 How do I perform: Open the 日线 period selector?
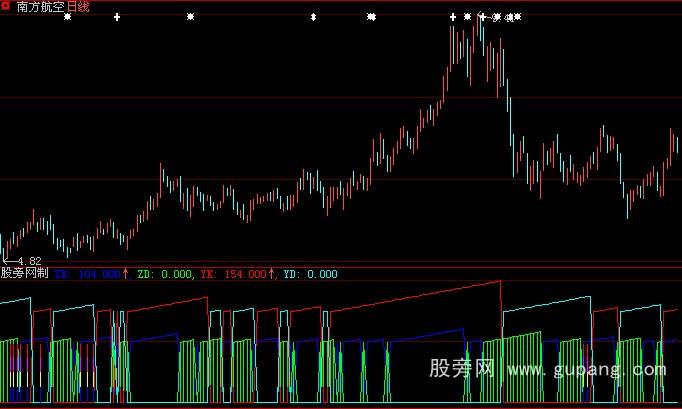(78, 7)
